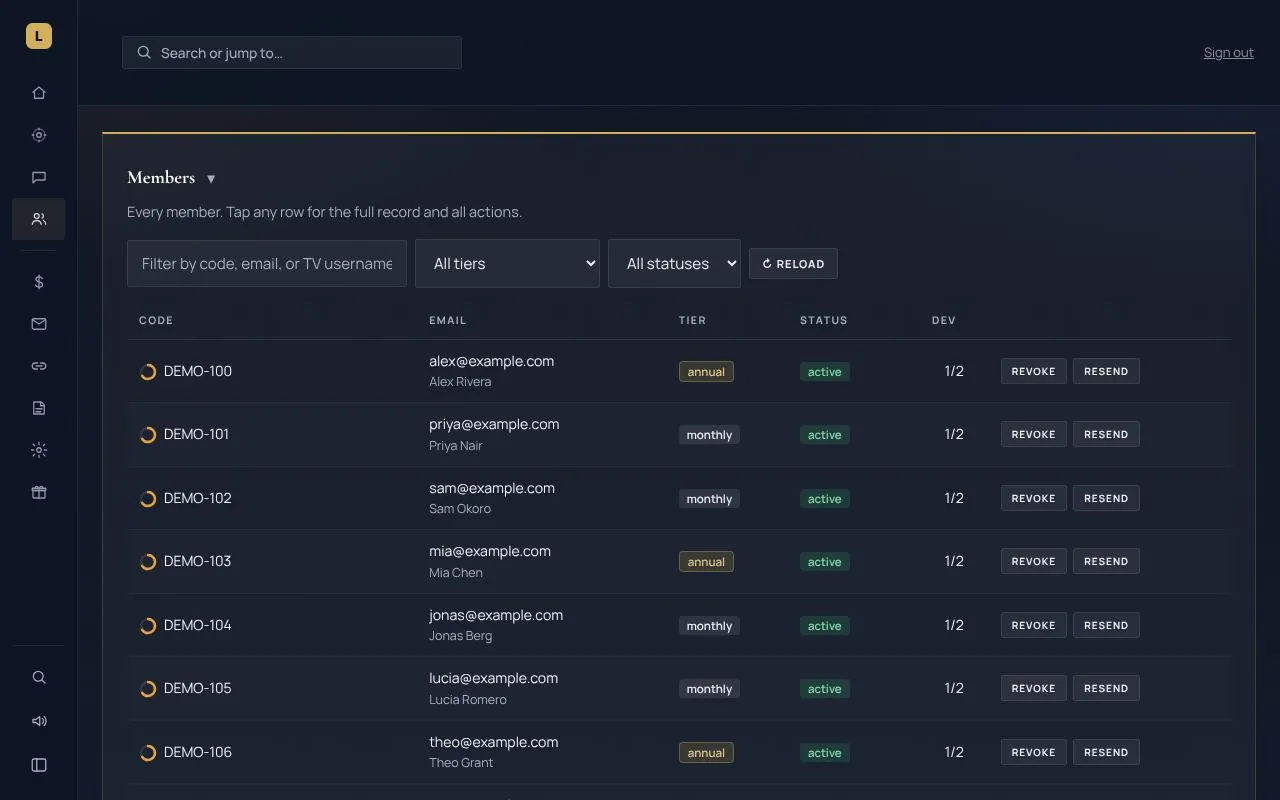Click the EMAIL column header

(448, 320)
